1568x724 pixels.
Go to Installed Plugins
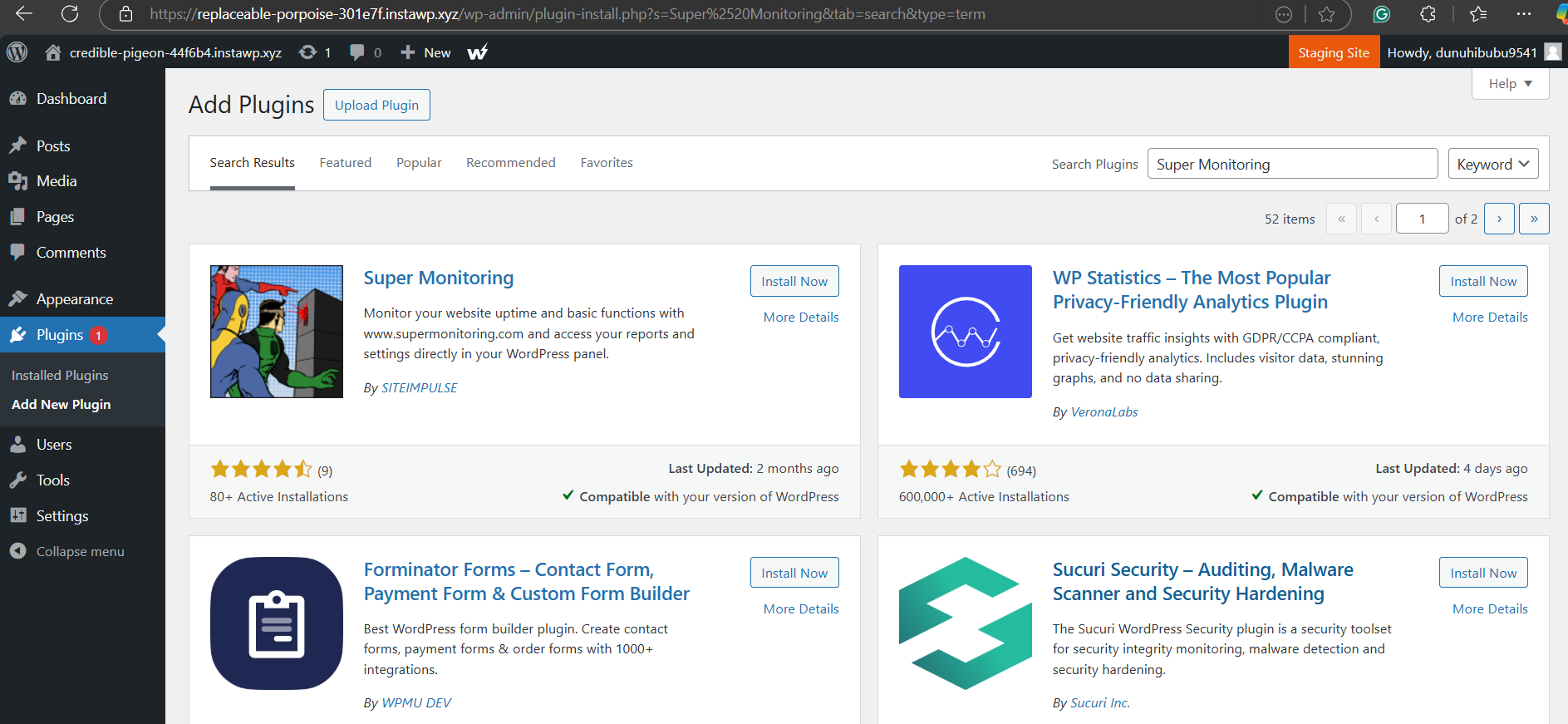60,376
